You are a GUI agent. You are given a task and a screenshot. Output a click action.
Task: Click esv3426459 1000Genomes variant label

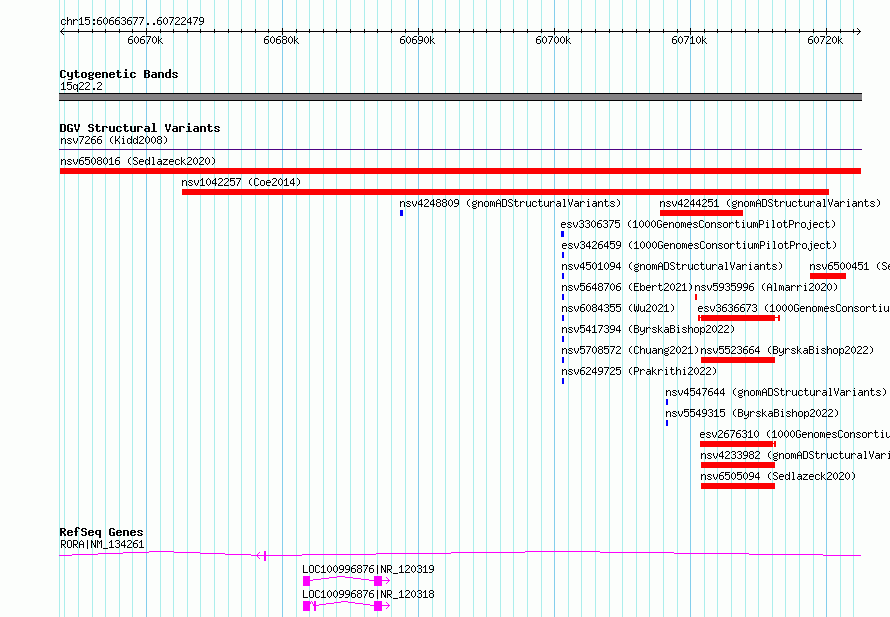coord(699,245)
